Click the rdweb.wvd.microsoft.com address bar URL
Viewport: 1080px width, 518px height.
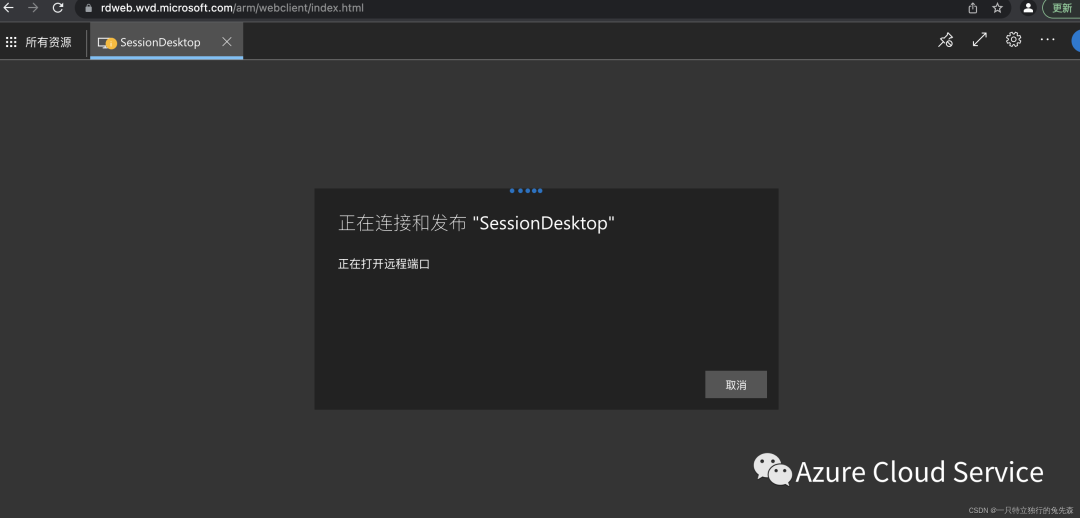(x=232, y=8)
